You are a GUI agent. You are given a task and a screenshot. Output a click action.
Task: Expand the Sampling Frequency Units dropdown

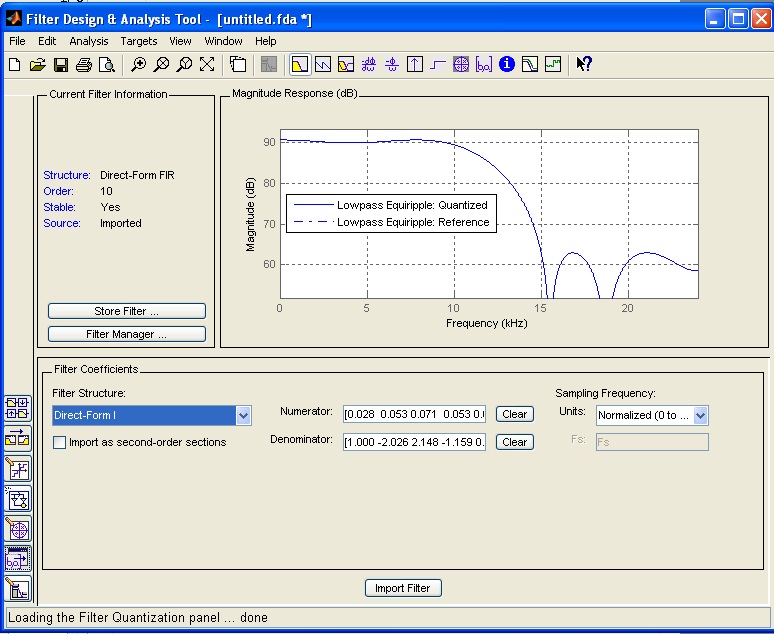tap(700, 415)
